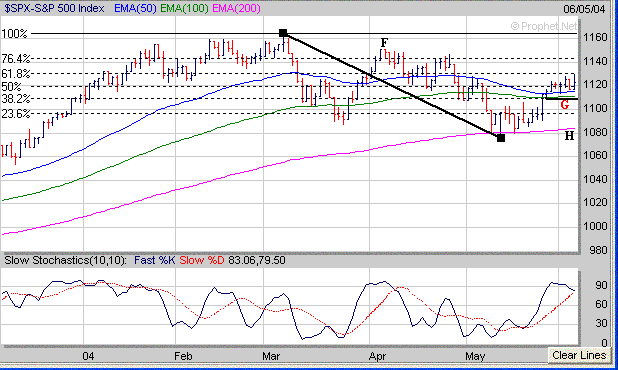The height and width of the screenshot is (370, 618).
Task: Click the 1140 price axis label
Action: click(x=595, y=61)
